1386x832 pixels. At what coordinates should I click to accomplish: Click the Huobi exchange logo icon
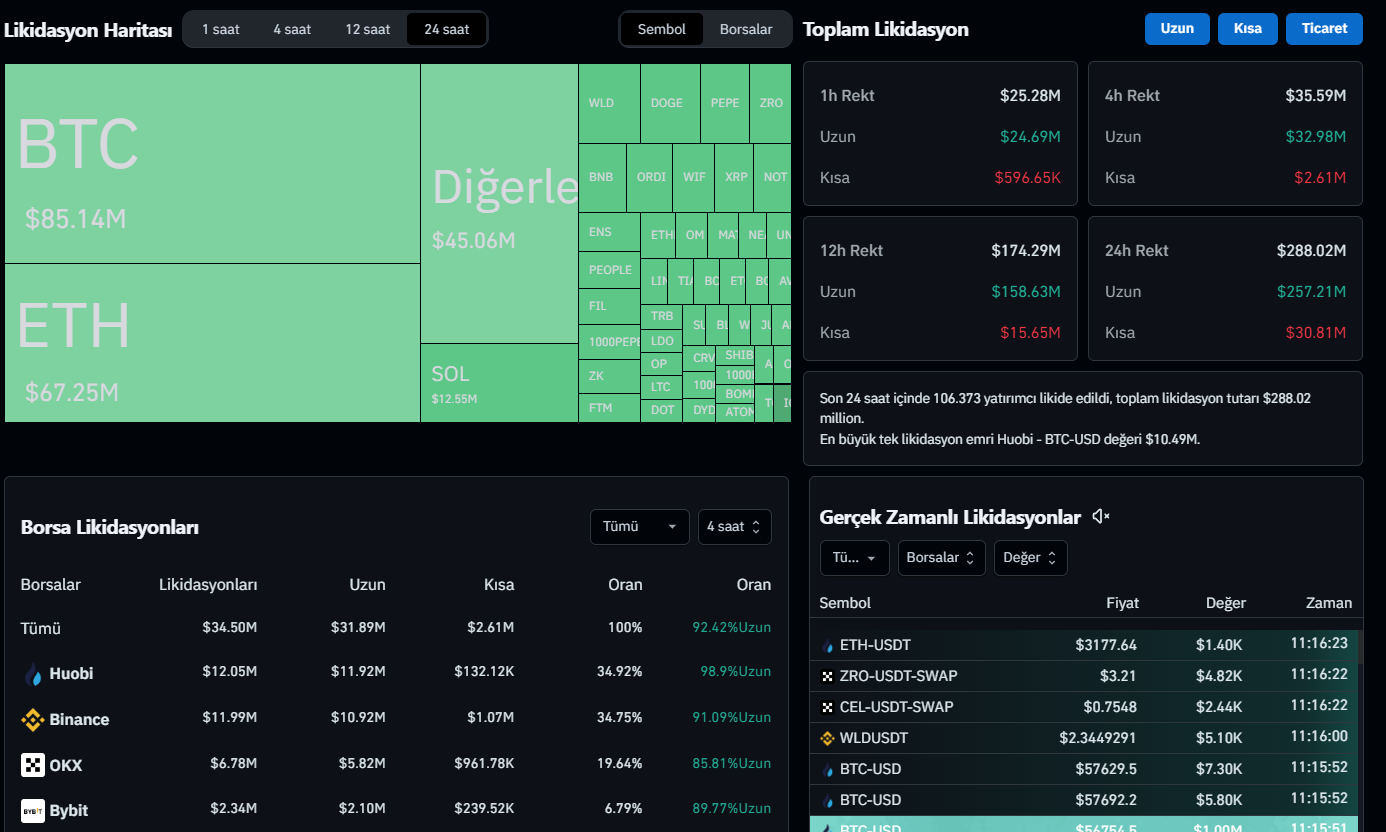pyautogui.click(x=33, y=674)
